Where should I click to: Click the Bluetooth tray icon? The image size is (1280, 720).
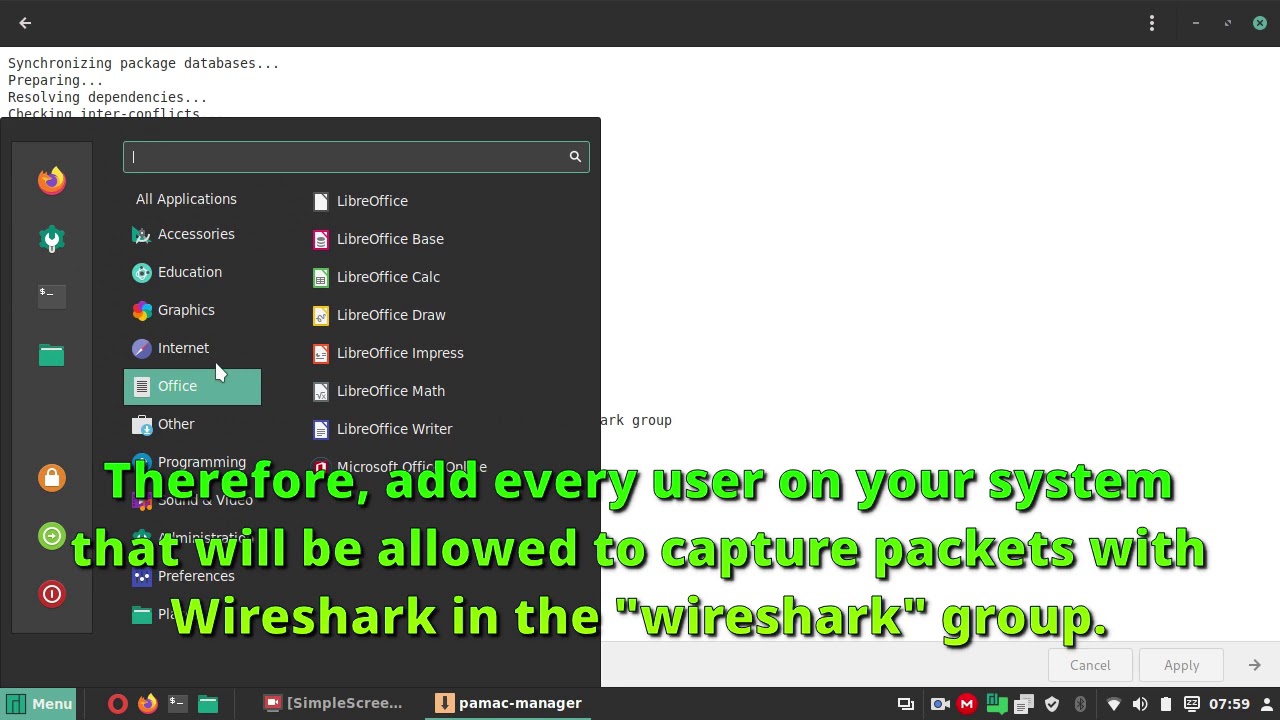(x=1080, y=704)
